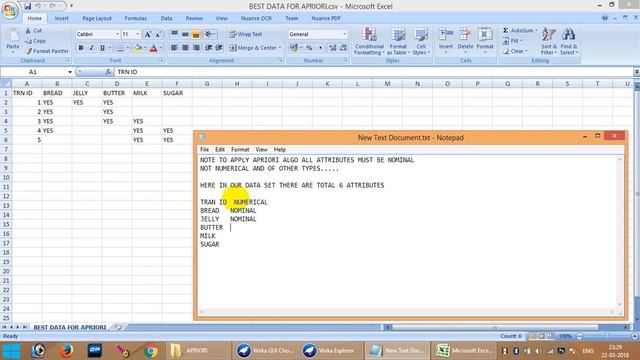Open the font size dropdown
The height and width of the screenshot is (360, 640).
tap(138, 34)
